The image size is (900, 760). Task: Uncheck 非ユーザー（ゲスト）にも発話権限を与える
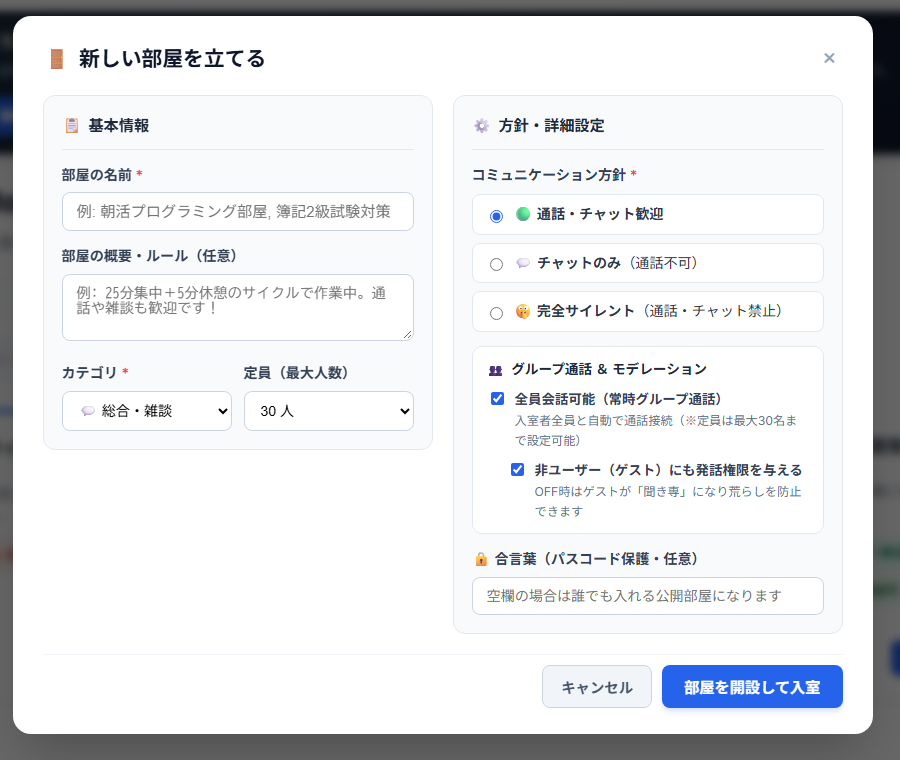click(517, 470)
